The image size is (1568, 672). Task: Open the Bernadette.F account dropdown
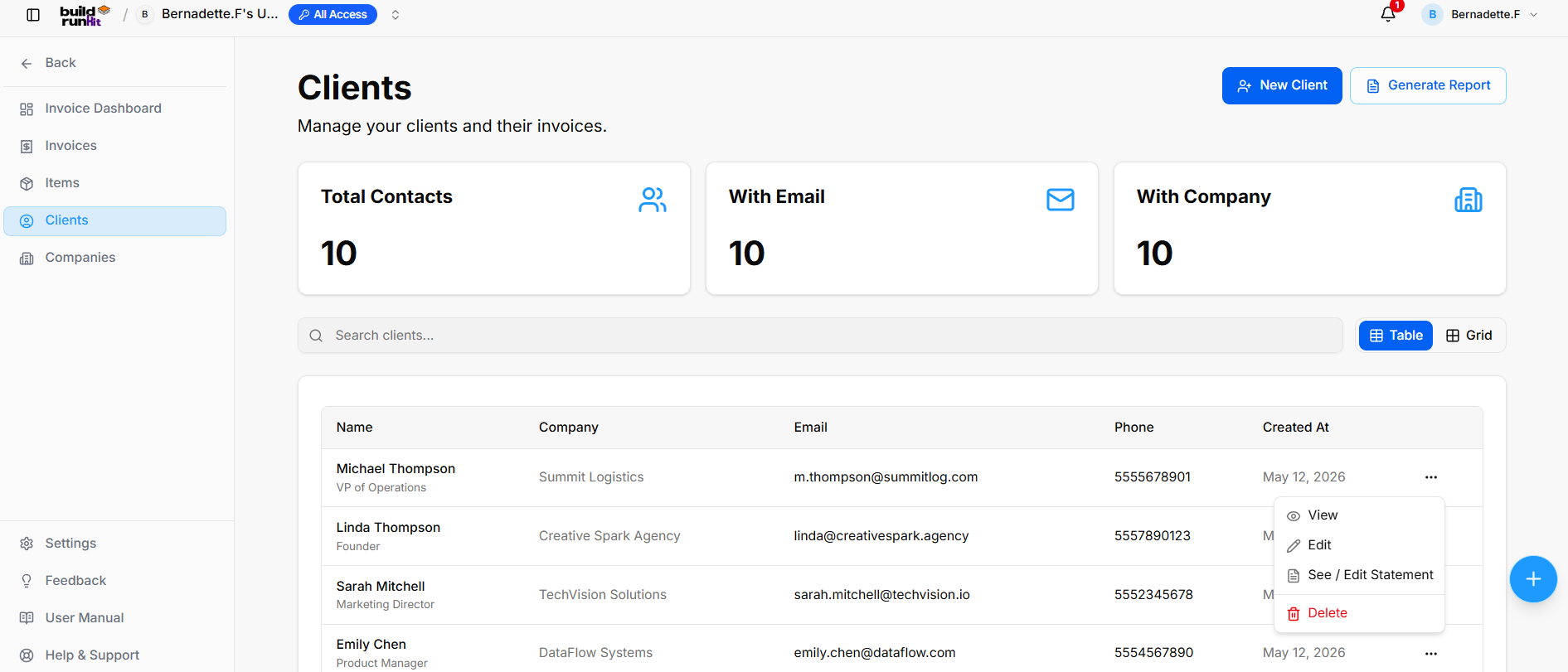tap(1480, 15)
